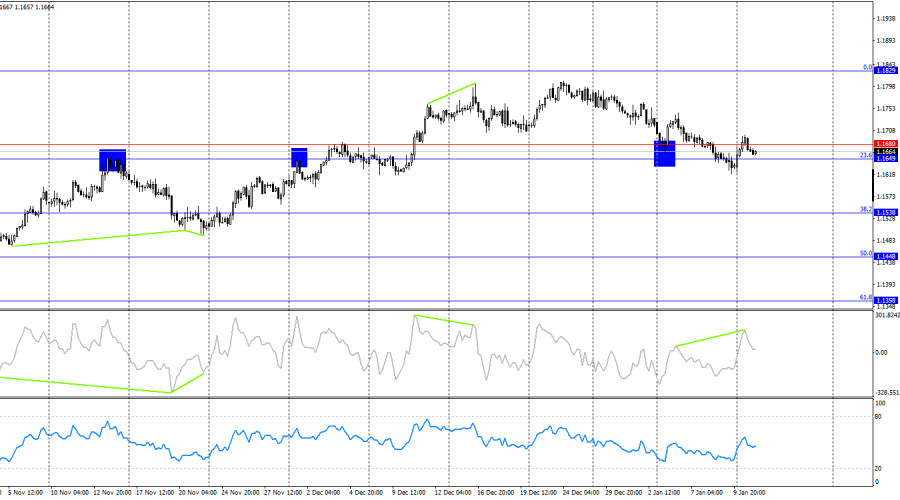Click the 27 Nov 12:00 time label
The image size is (900, 500).
(284, 493)
